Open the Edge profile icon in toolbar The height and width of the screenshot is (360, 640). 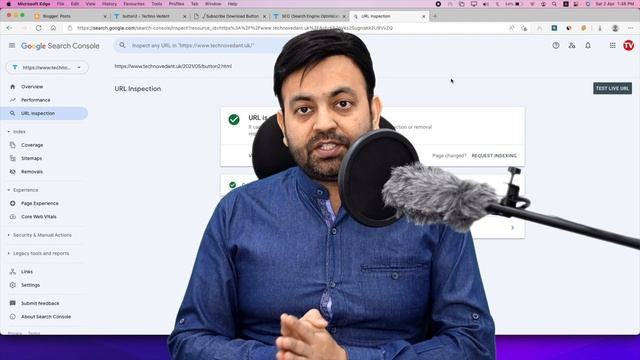coord(615,28)
